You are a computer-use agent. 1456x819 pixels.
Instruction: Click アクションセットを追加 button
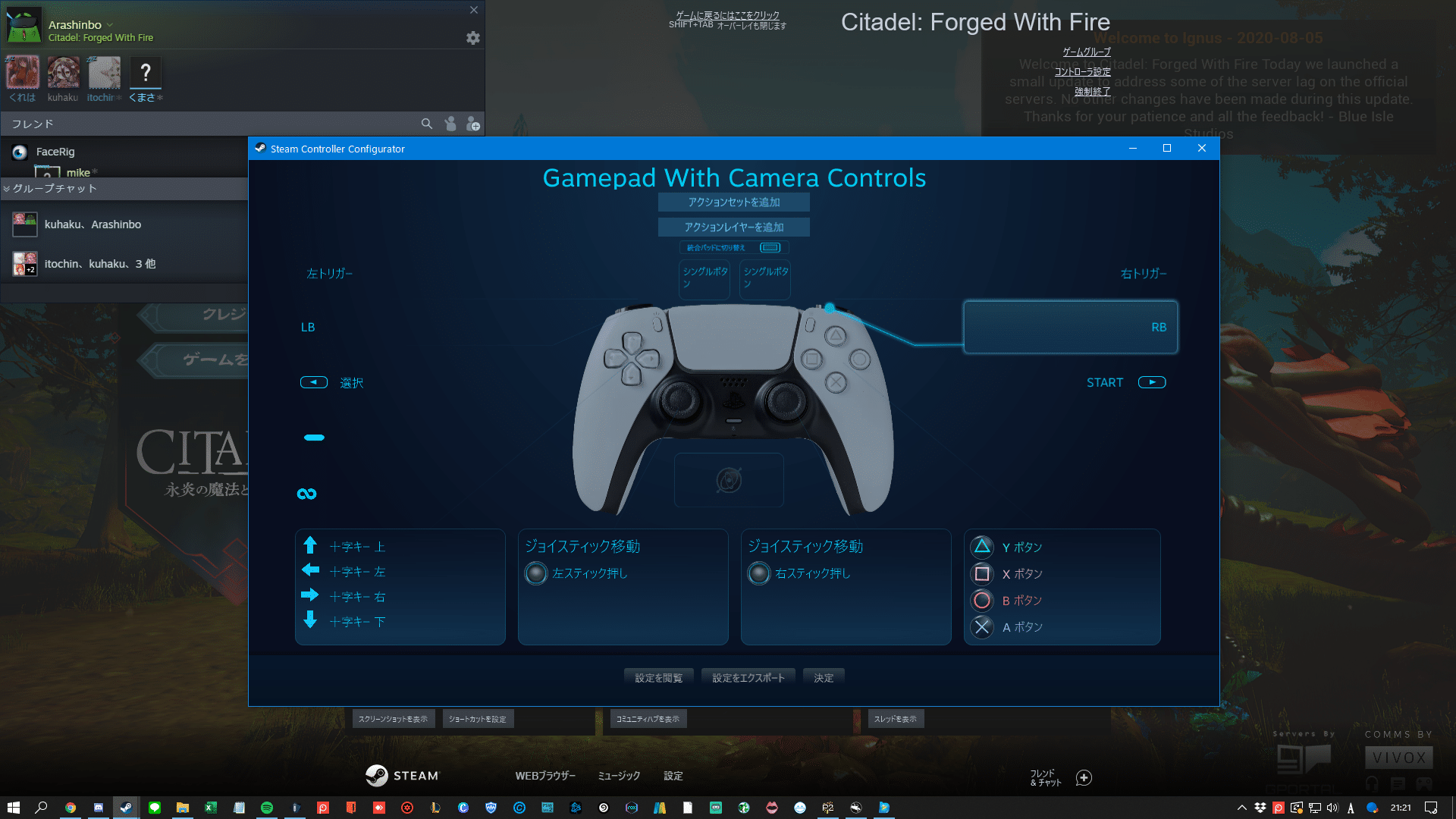click(x=734, y=202)
